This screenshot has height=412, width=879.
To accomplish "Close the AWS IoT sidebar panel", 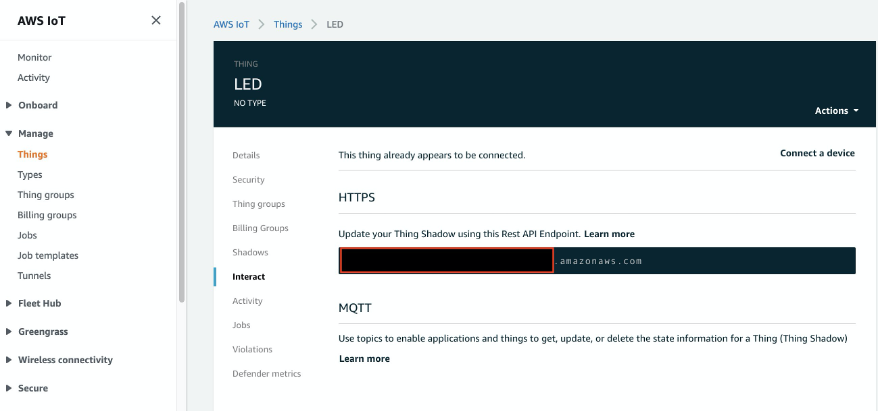I will coord(156,20).
